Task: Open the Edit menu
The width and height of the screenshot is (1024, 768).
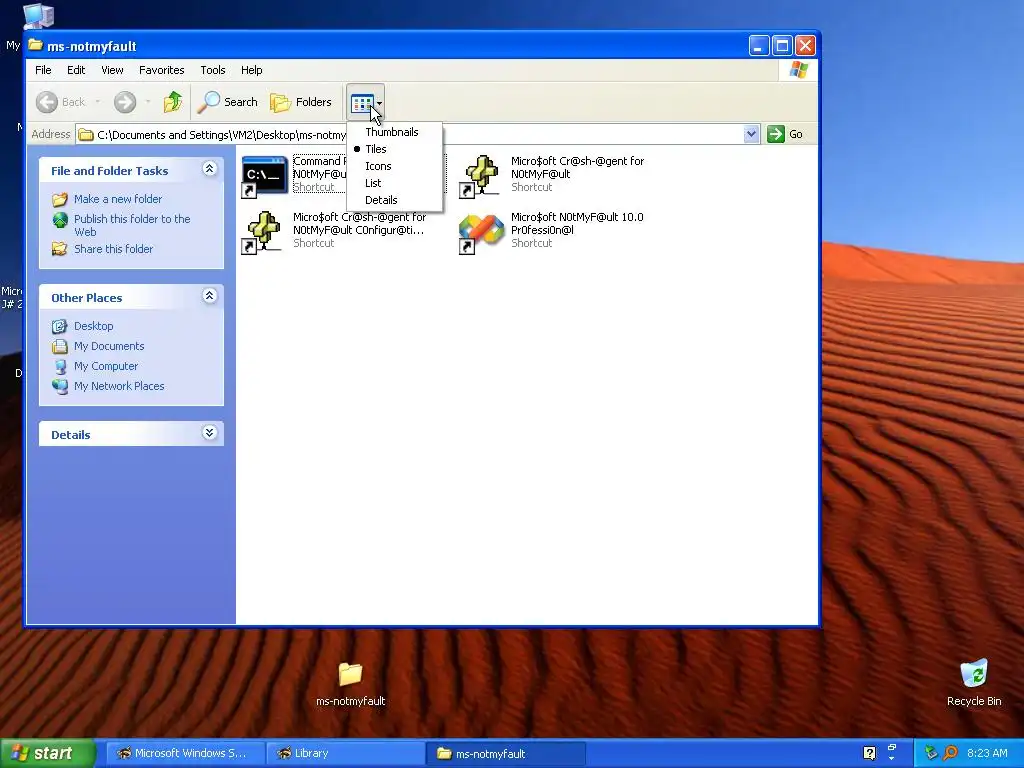Action: [76, 70]
